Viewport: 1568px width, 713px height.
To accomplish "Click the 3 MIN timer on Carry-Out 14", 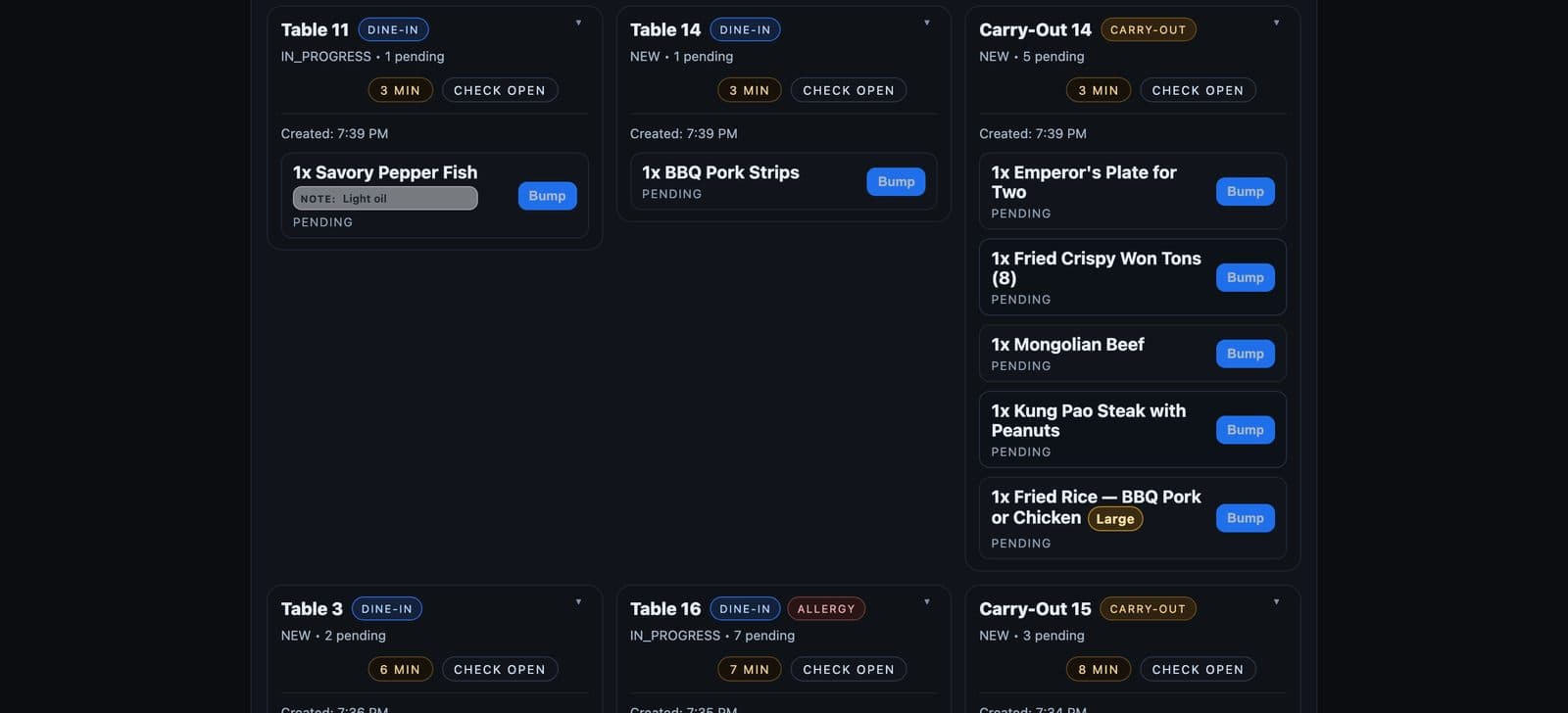I will click(1099, 90).
